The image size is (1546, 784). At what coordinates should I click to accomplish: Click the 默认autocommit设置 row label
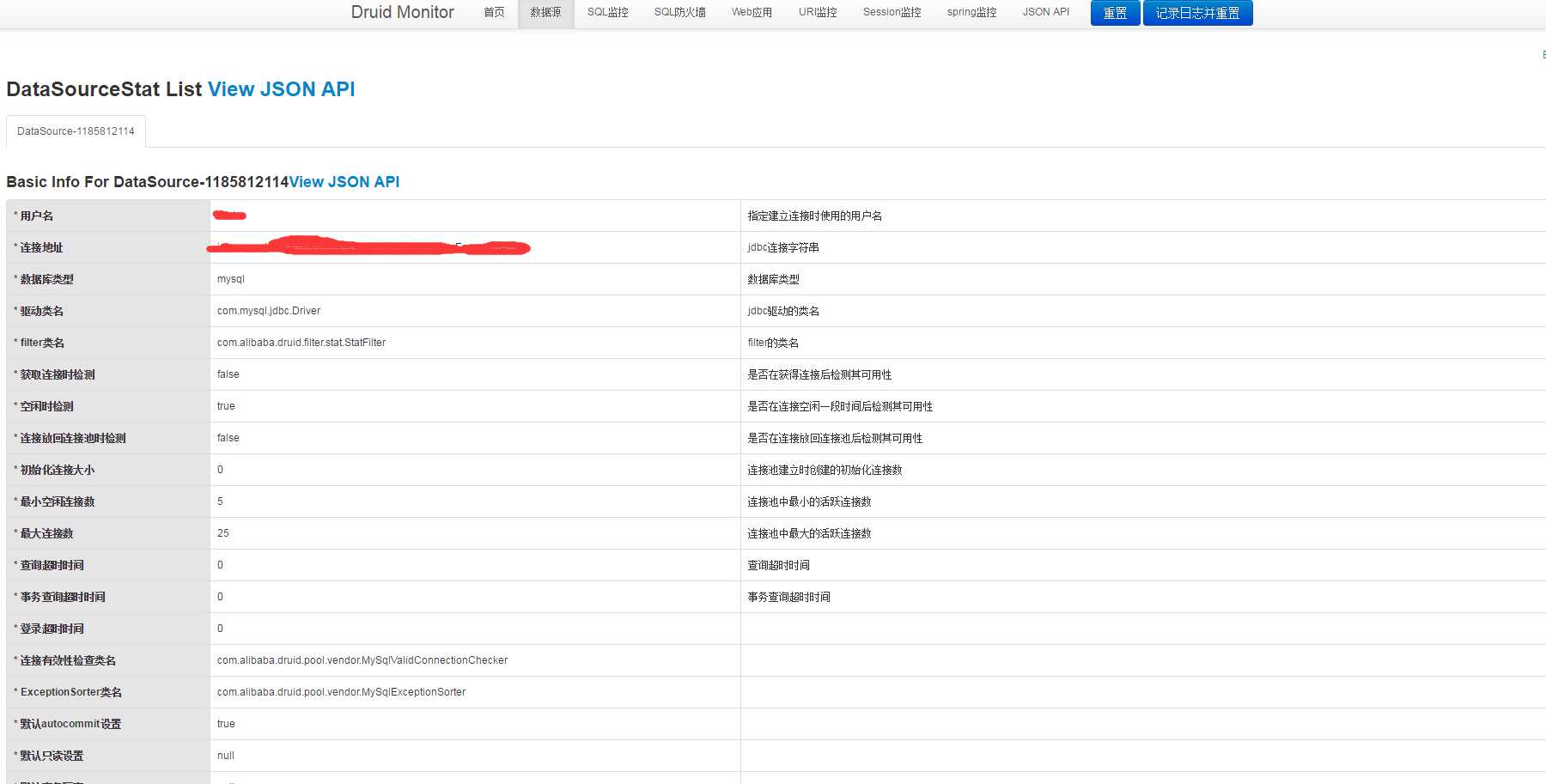click(70, 724)
